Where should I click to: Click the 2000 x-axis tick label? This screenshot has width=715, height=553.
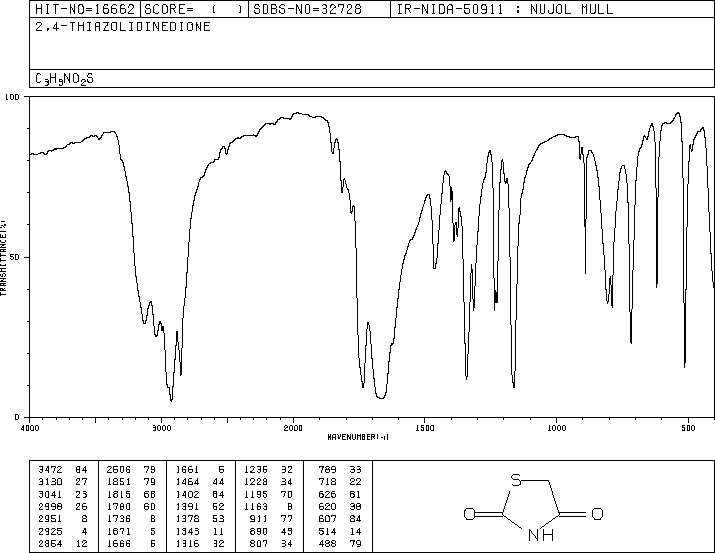(293, 428)
